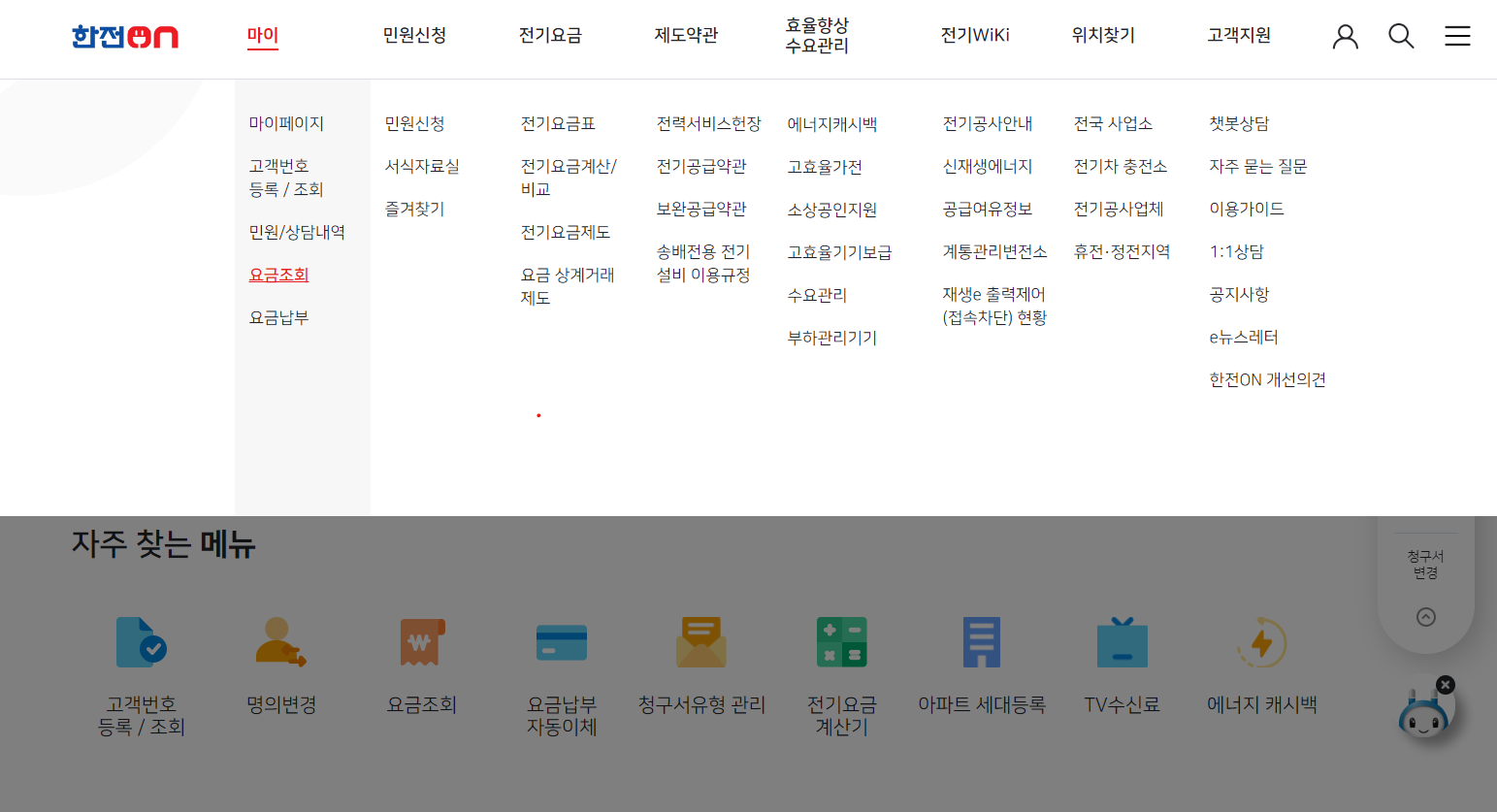Open 신재생에너지 link
This screenshot has width=1497, height=812.
(988, 167)
